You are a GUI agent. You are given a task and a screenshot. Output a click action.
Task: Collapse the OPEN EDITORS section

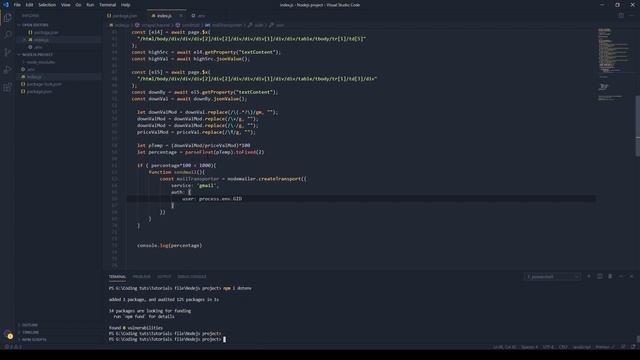[x=58, y=25]
